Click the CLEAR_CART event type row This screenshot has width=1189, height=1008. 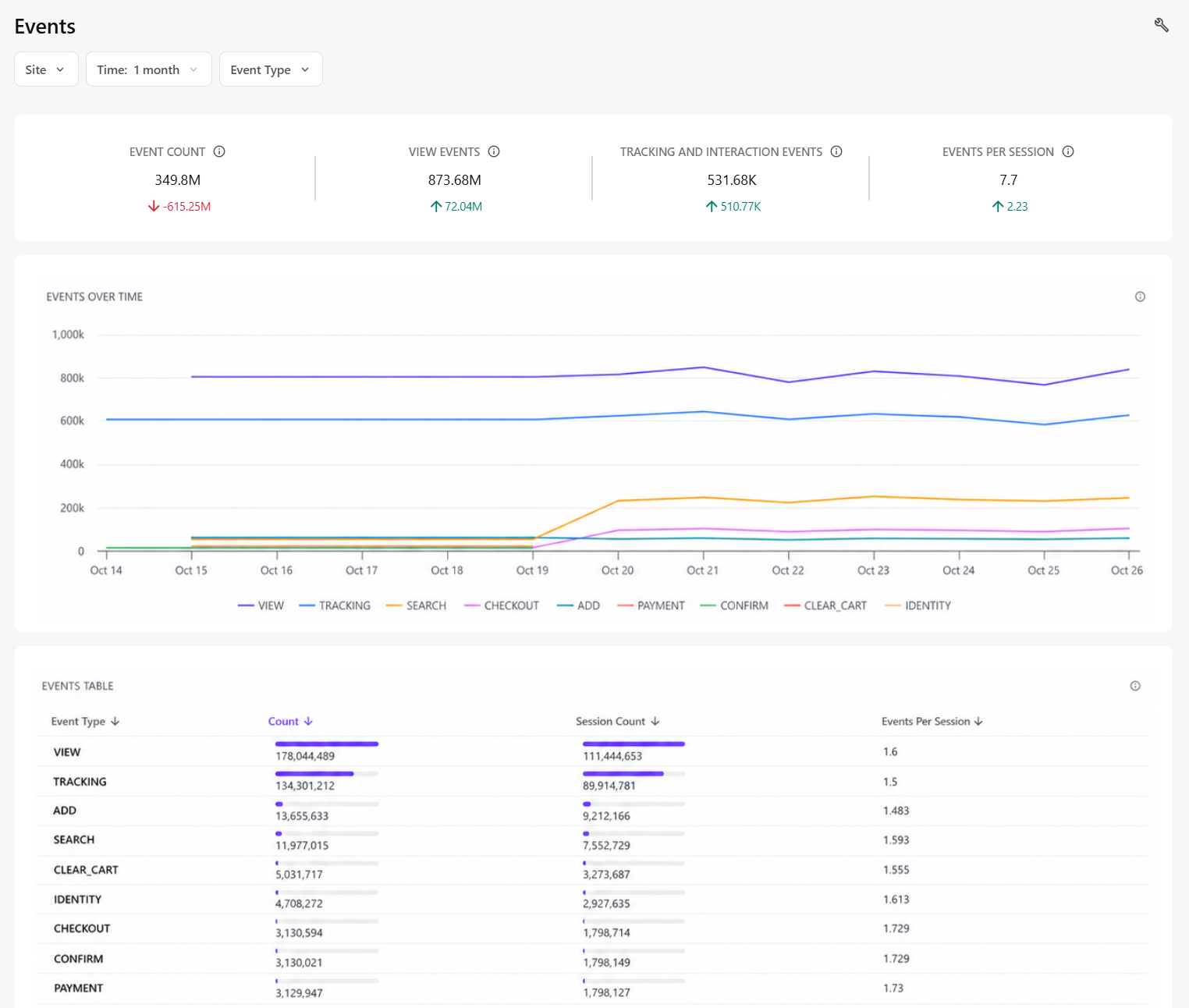pyautogui.click(x=592, y=871)
